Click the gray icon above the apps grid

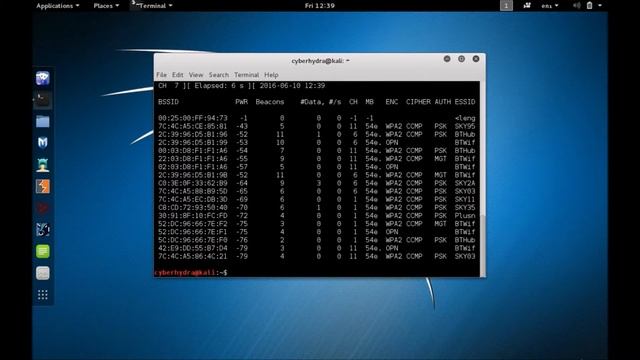43,273
